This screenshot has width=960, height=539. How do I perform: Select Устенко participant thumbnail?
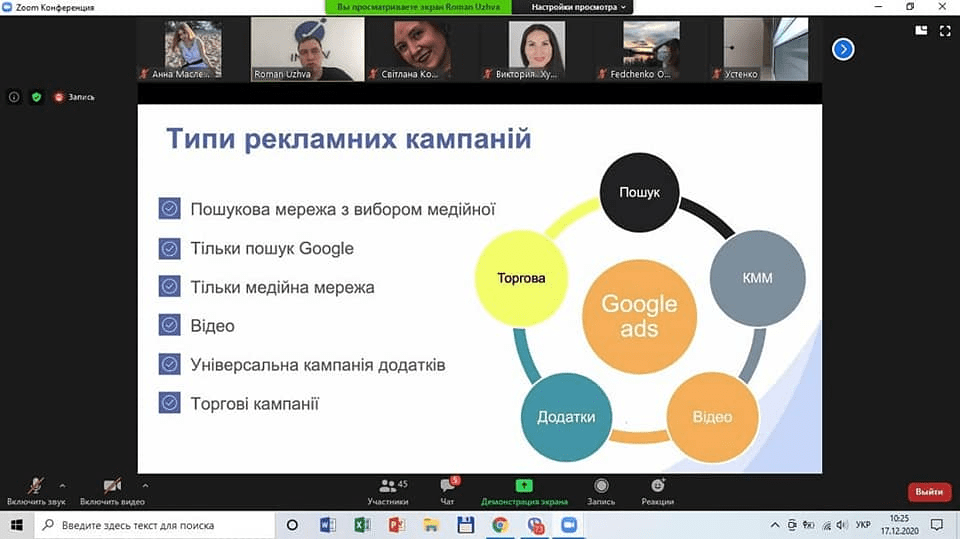[x=765, y=49]
